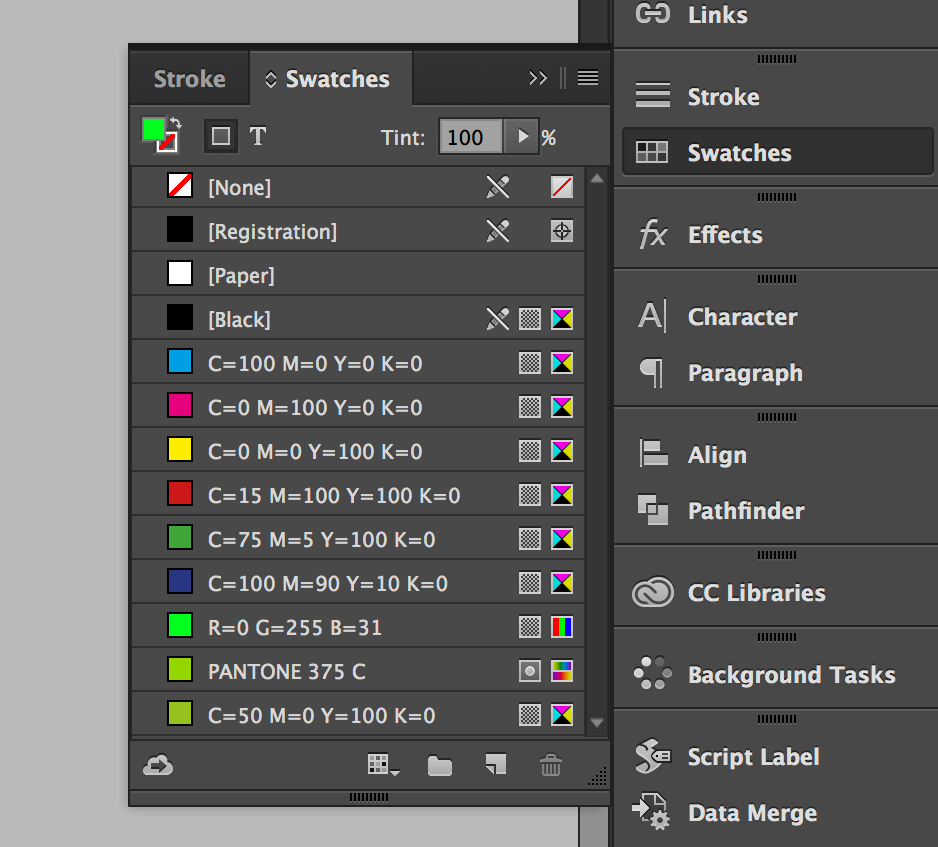Open the Script Label panel icon
The image size is (938, 847).
pyautogui.click(x=652, y=757)
